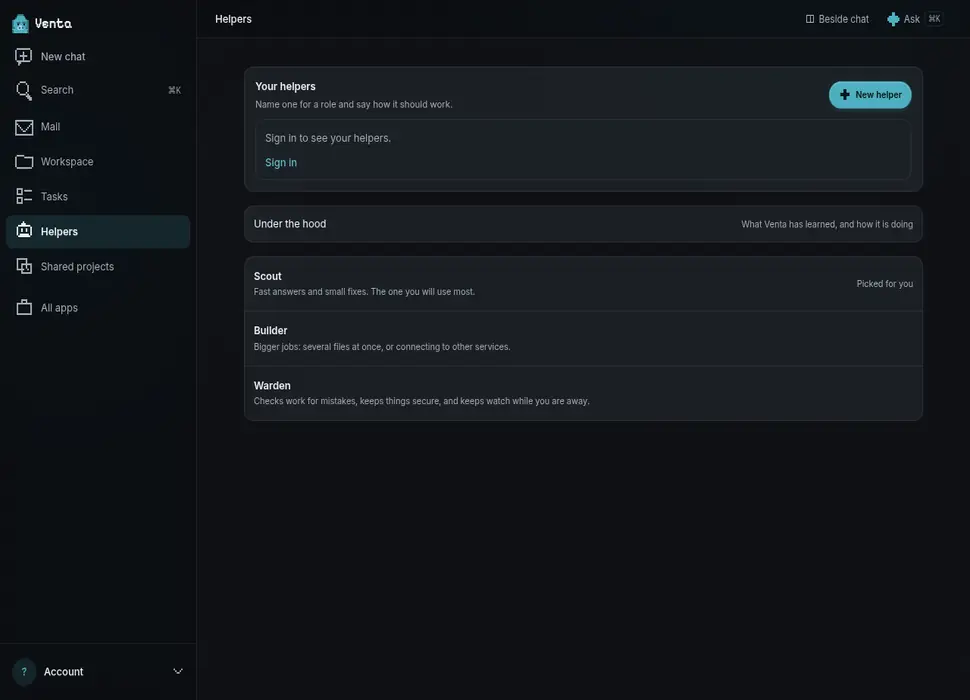Click "Sign in to see your helpers." text

(328, 139)
